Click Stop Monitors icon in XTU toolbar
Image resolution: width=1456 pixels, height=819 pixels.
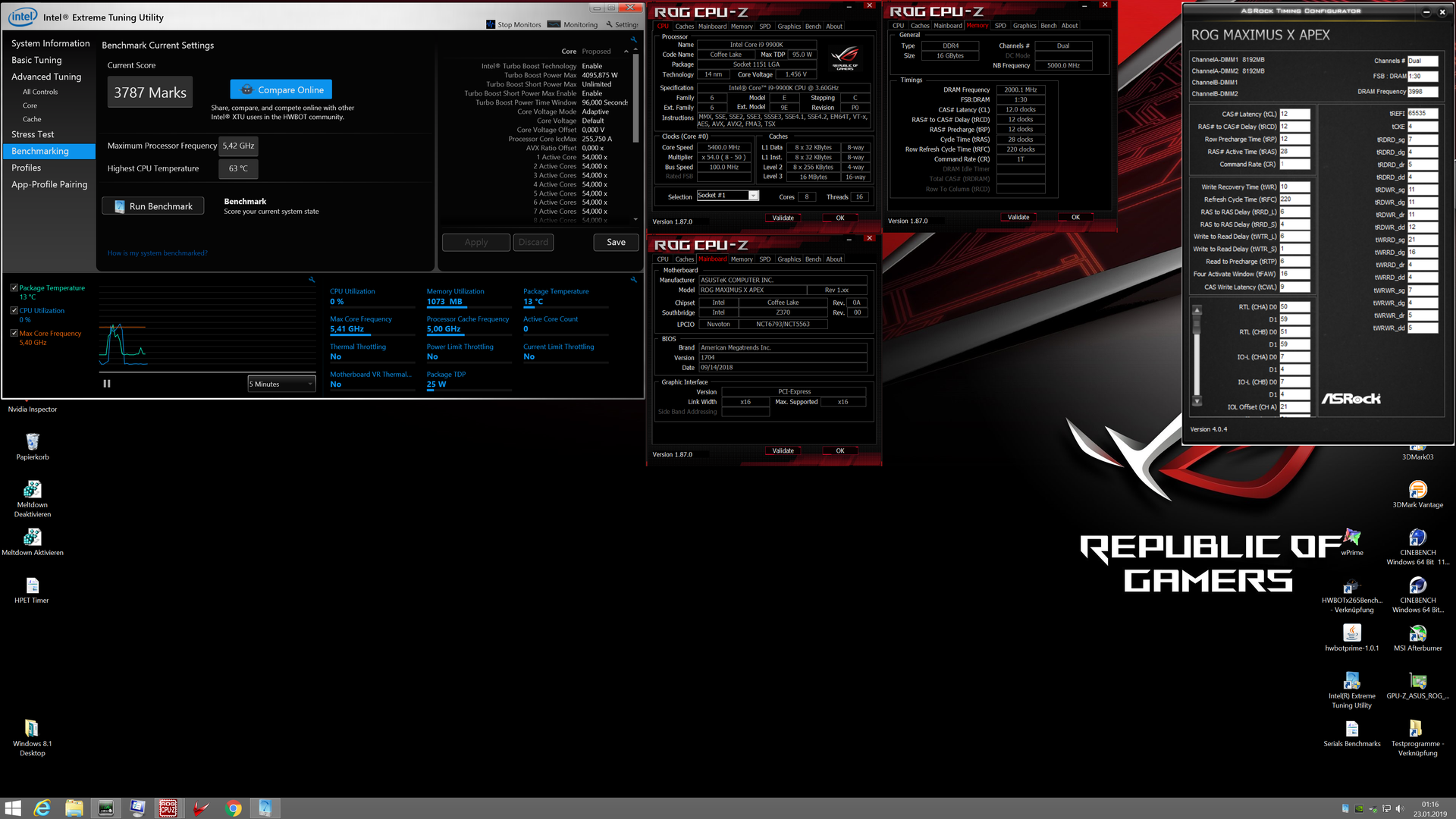tap(490, 24)
